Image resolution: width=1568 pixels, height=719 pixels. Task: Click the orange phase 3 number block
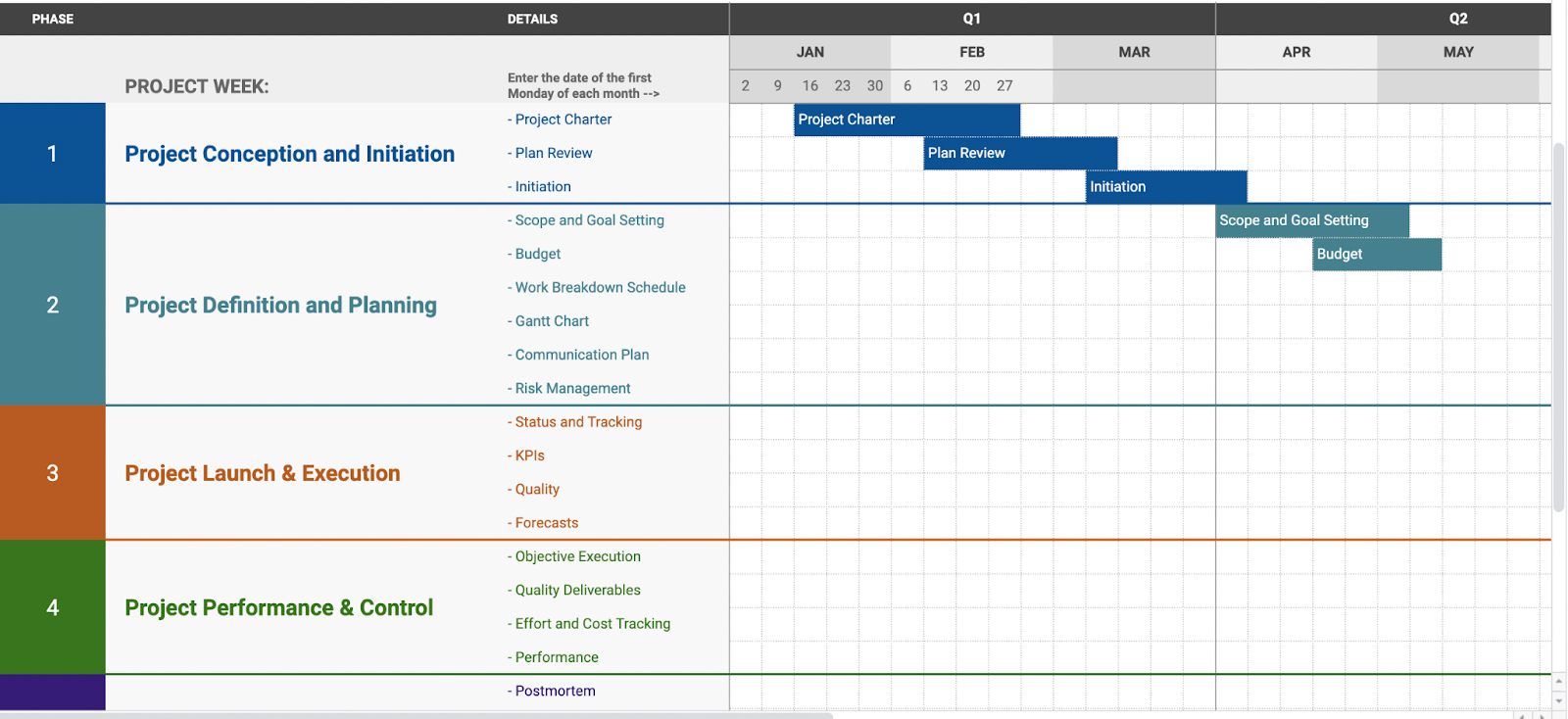(53, 473)
